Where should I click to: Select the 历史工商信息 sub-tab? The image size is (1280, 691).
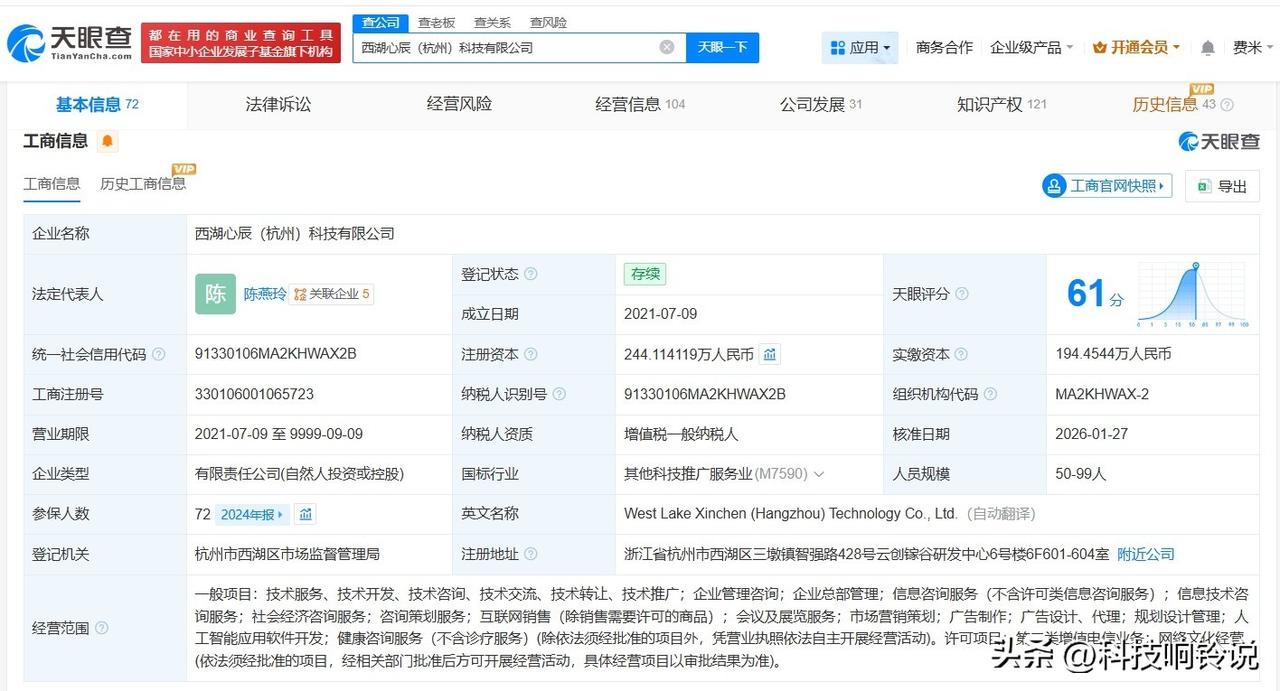click(x=143, y=183)
